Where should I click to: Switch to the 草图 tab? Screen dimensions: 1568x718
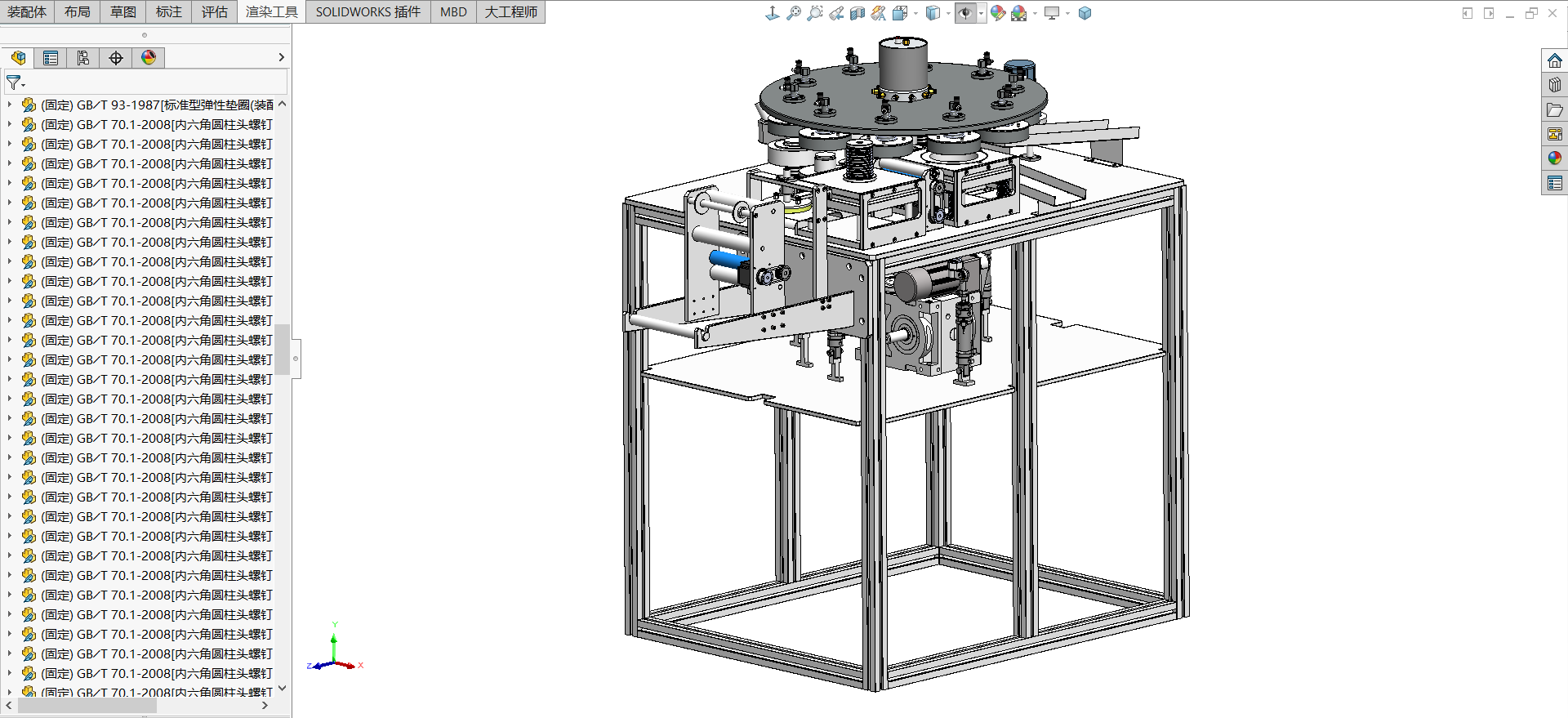coord(123,11)
